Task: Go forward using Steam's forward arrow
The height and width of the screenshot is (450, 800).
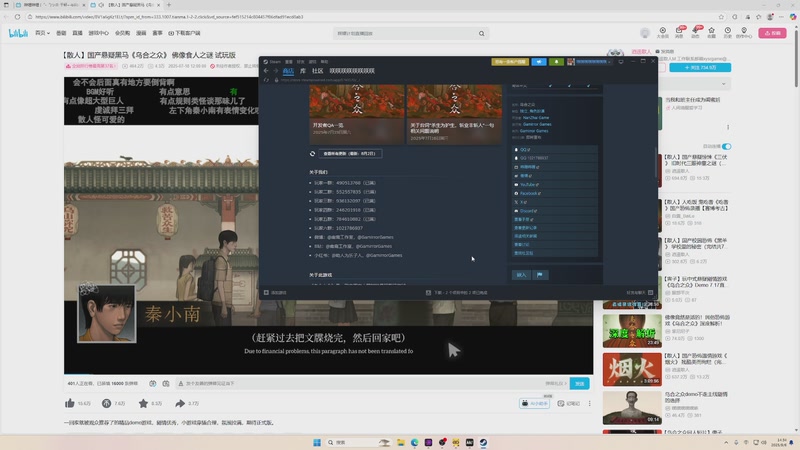Action: pyautogui.click(x=275, y=71)
